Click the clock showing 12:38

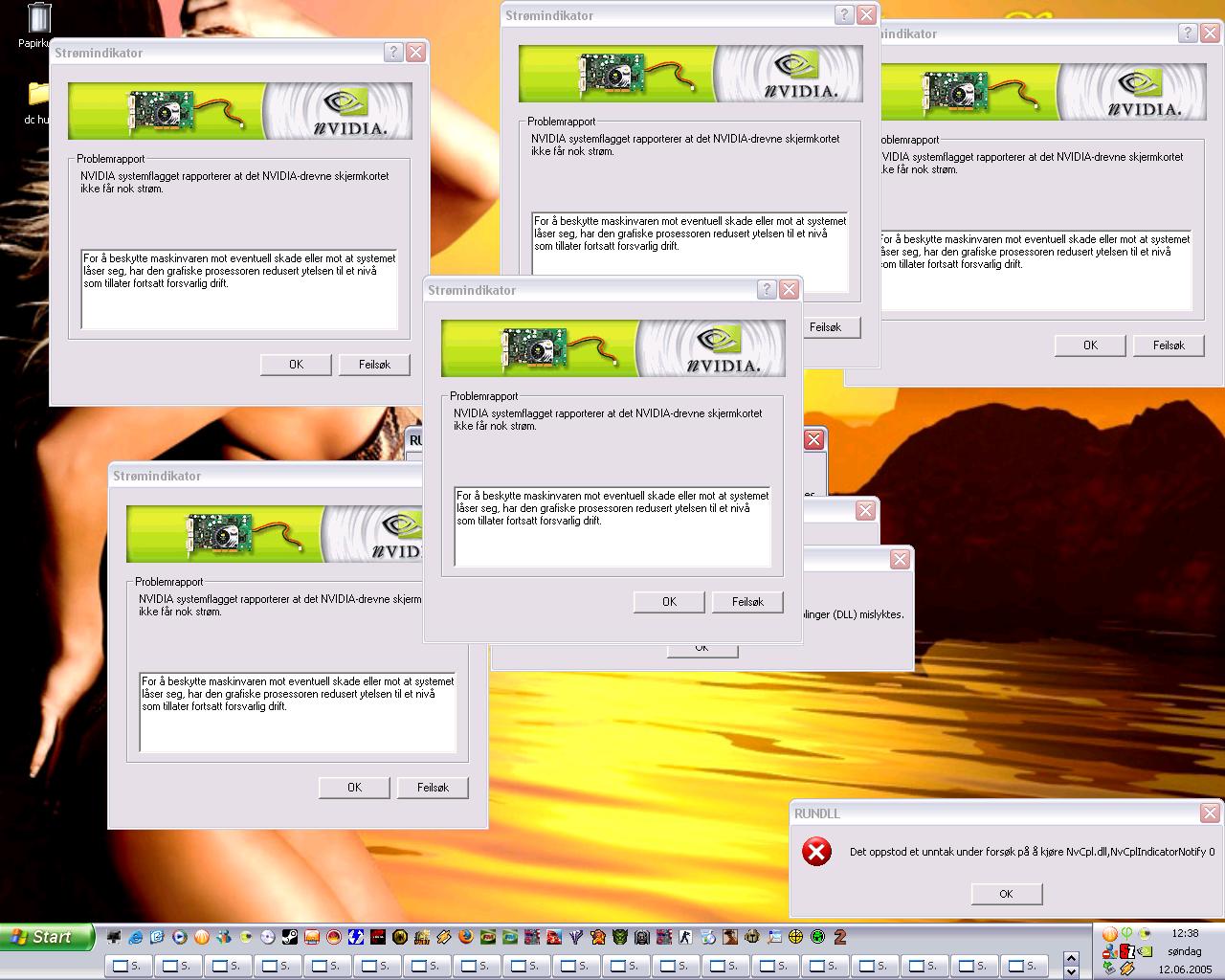pos(1185,933)
